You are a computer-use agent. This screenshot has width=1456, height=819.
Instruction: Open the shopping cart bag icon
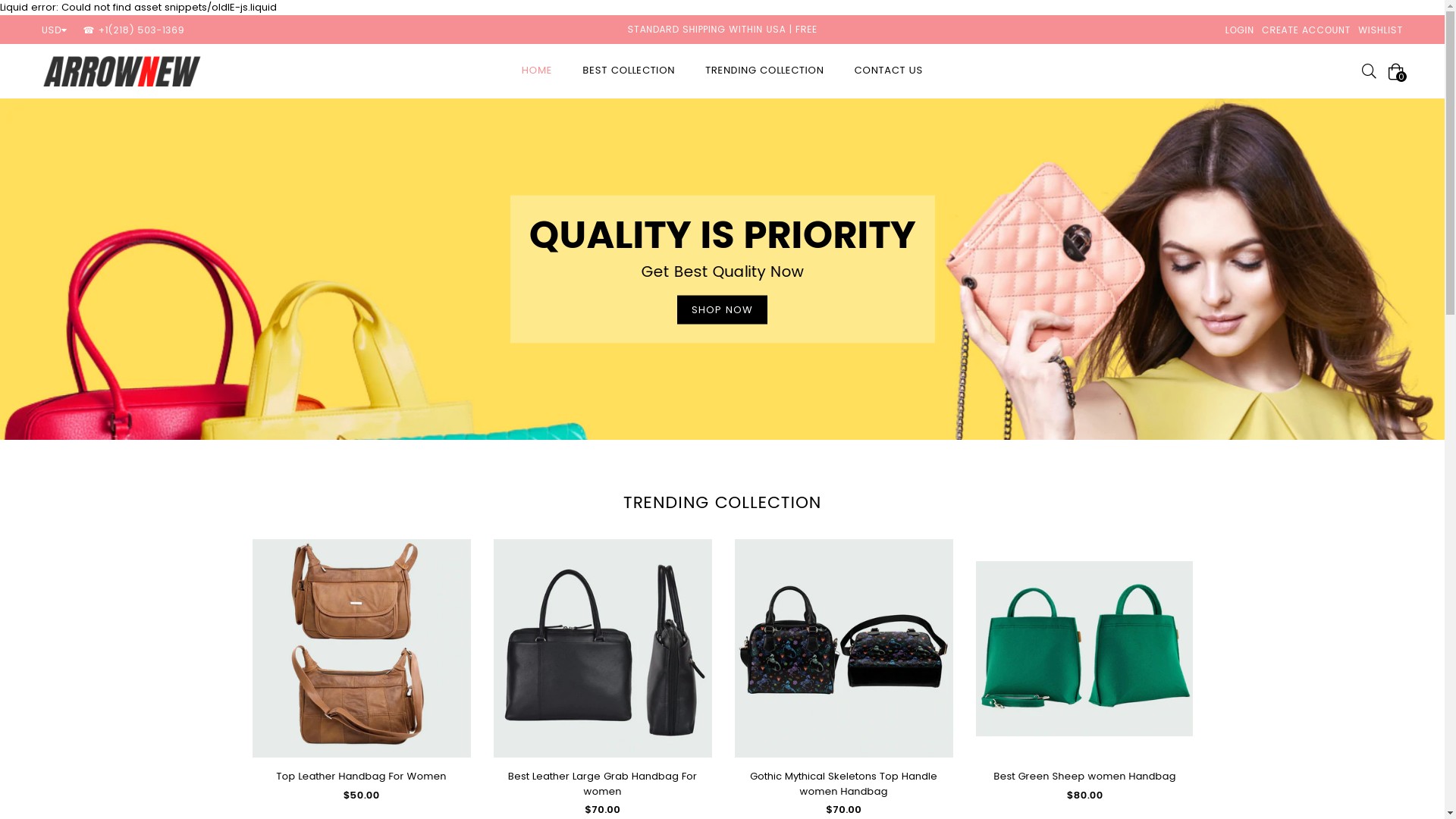click(x=1396, y=71)
